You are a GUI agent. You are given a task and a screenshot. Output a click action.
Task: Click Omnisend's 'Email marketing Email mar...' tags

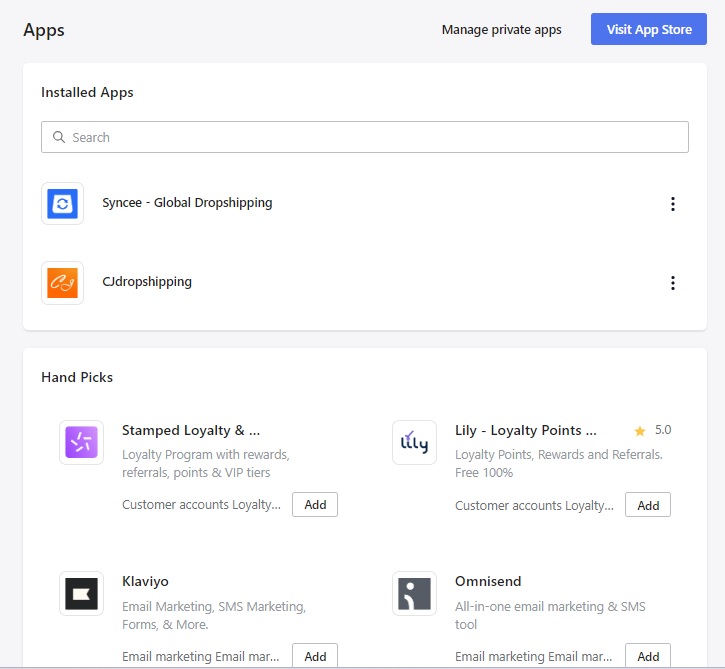coord(534,657)
